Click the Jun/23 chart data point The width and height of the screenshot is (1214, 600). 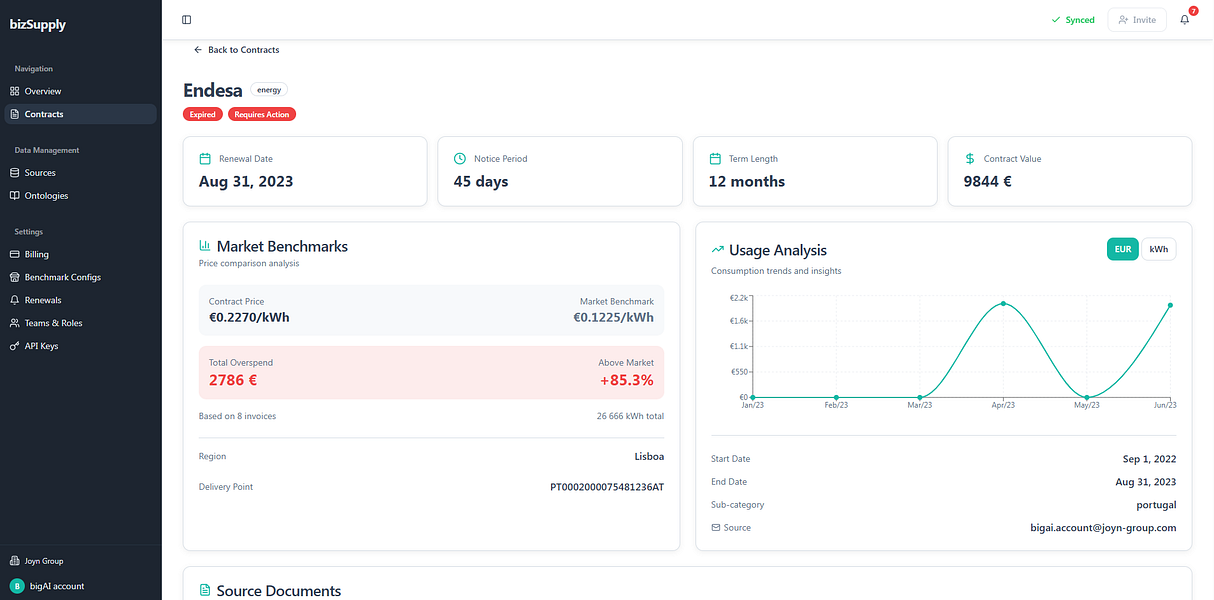click(1170, 305)
